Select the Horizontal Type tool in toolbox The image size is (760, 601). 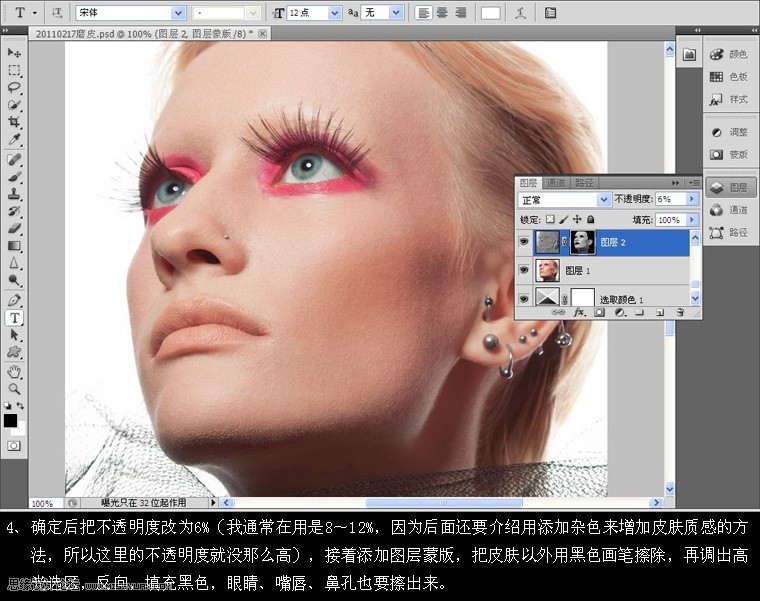14,318
